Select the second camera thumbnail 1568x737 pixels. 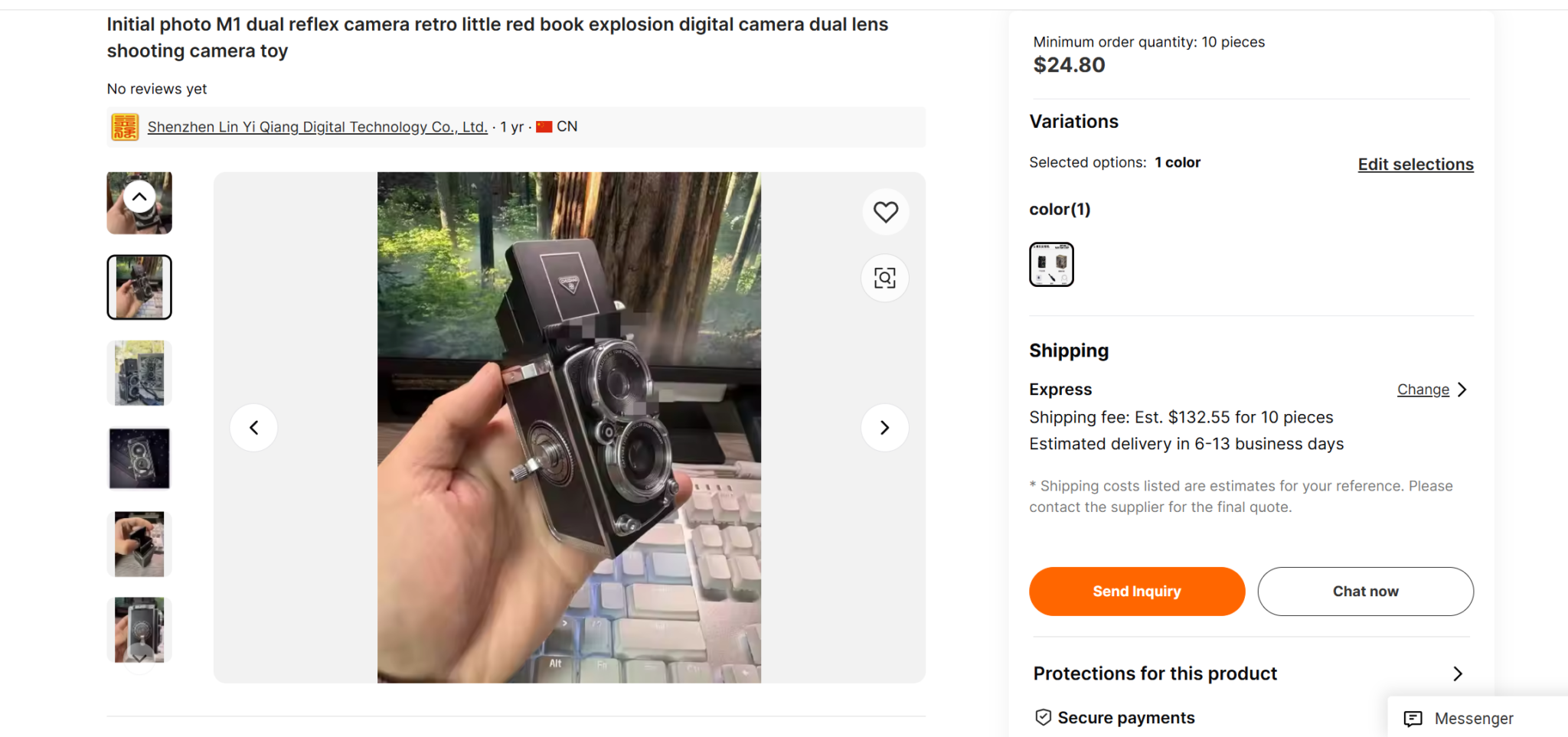139,287
